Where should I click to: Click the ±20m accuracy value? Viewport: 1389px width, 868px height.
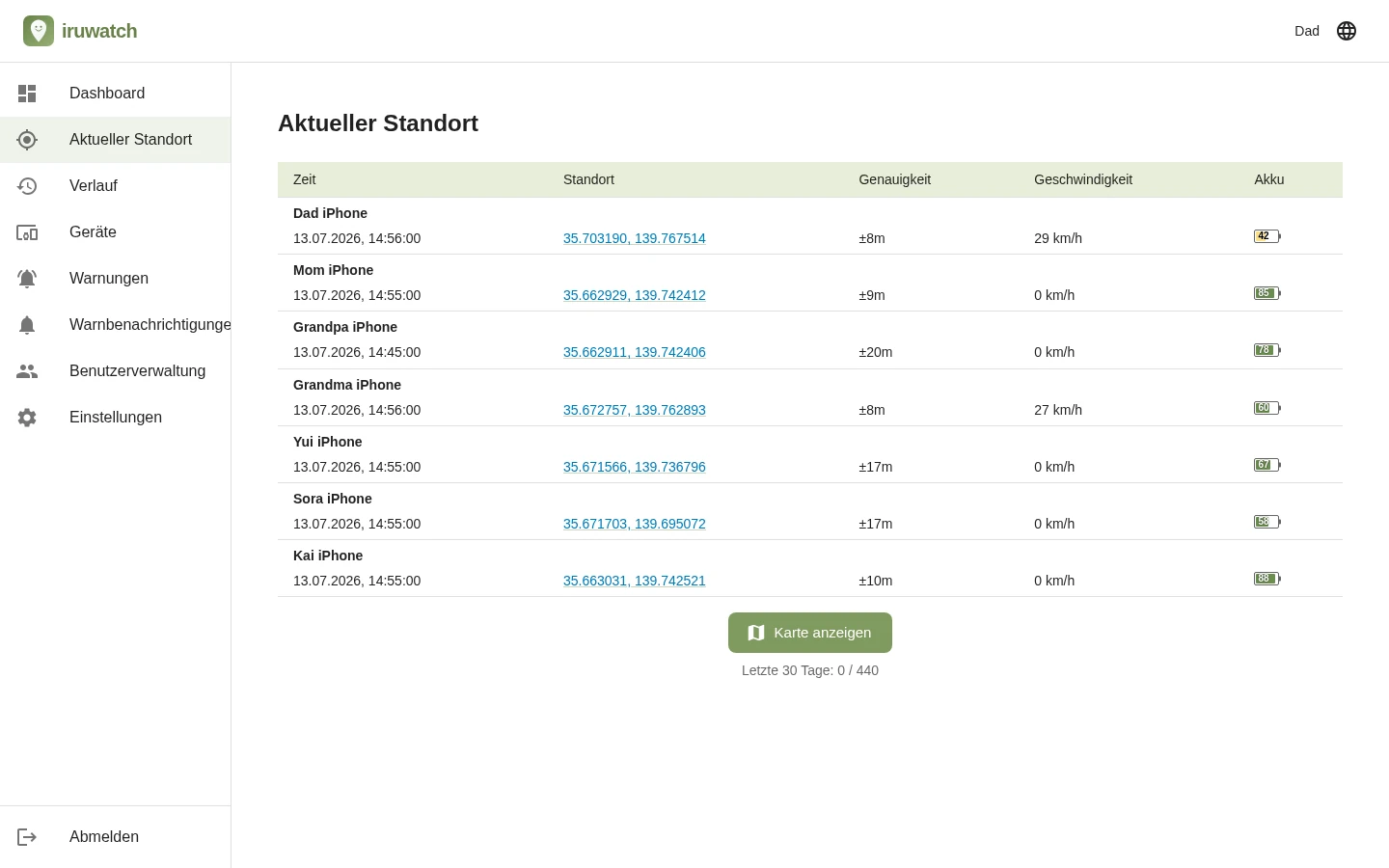pos(876,352)
